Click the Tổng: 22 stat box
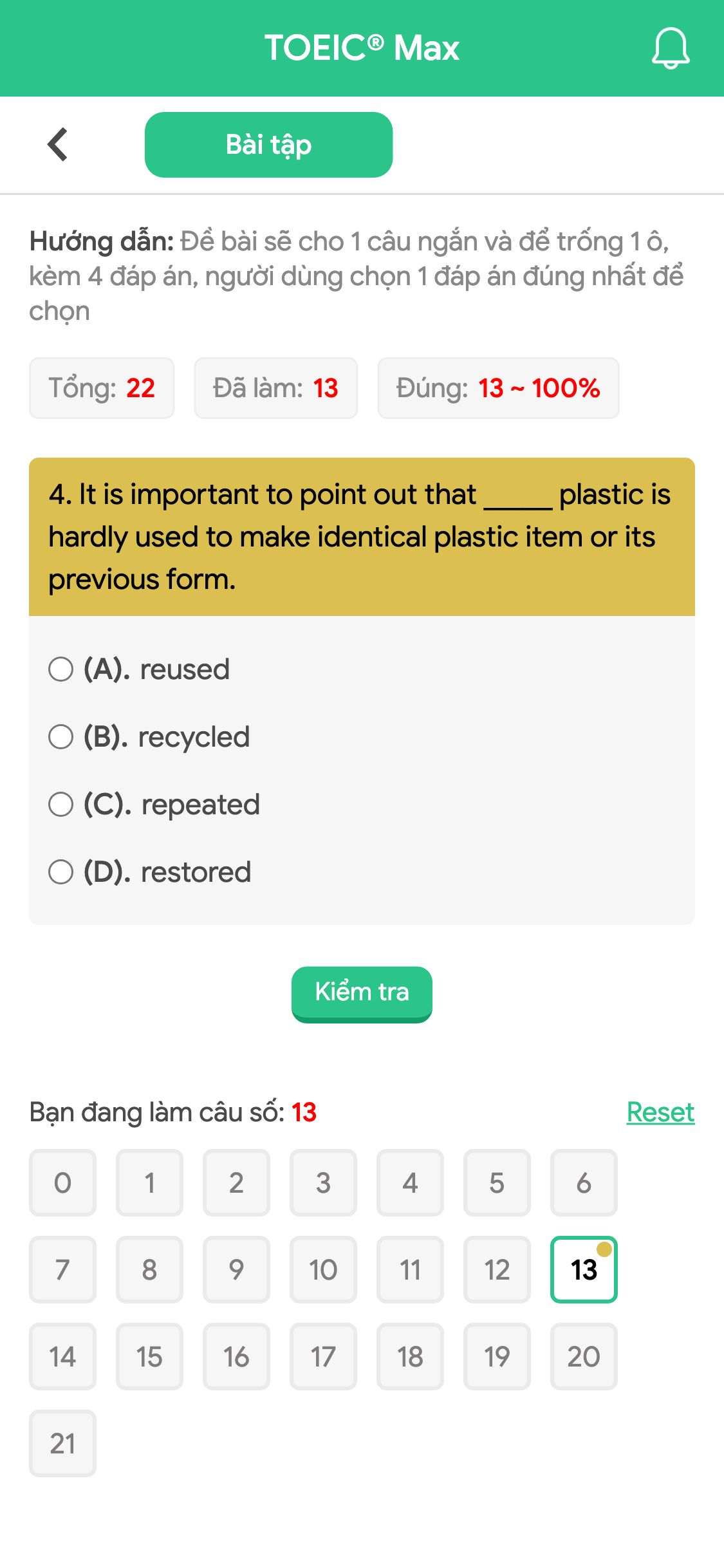This screenshot has height=1568, width=724. coord(101,388)
